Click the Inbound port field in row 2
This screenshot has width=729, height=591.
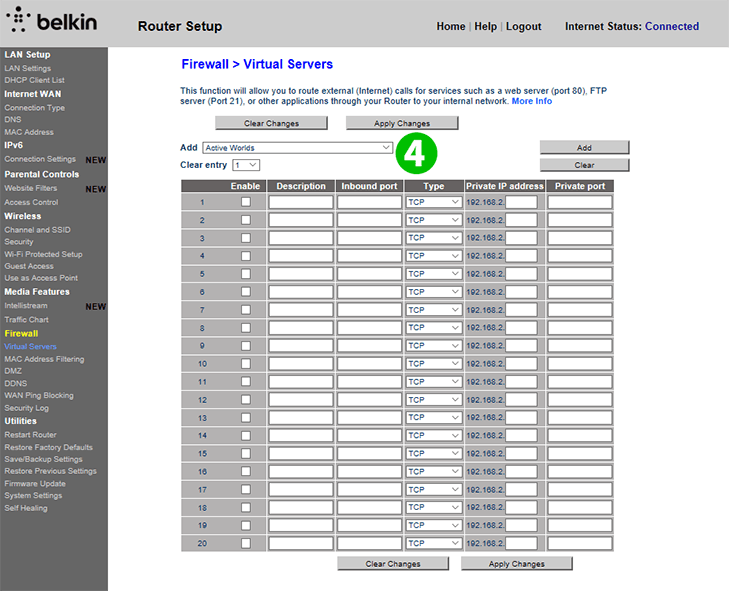[x=369, y=220]
